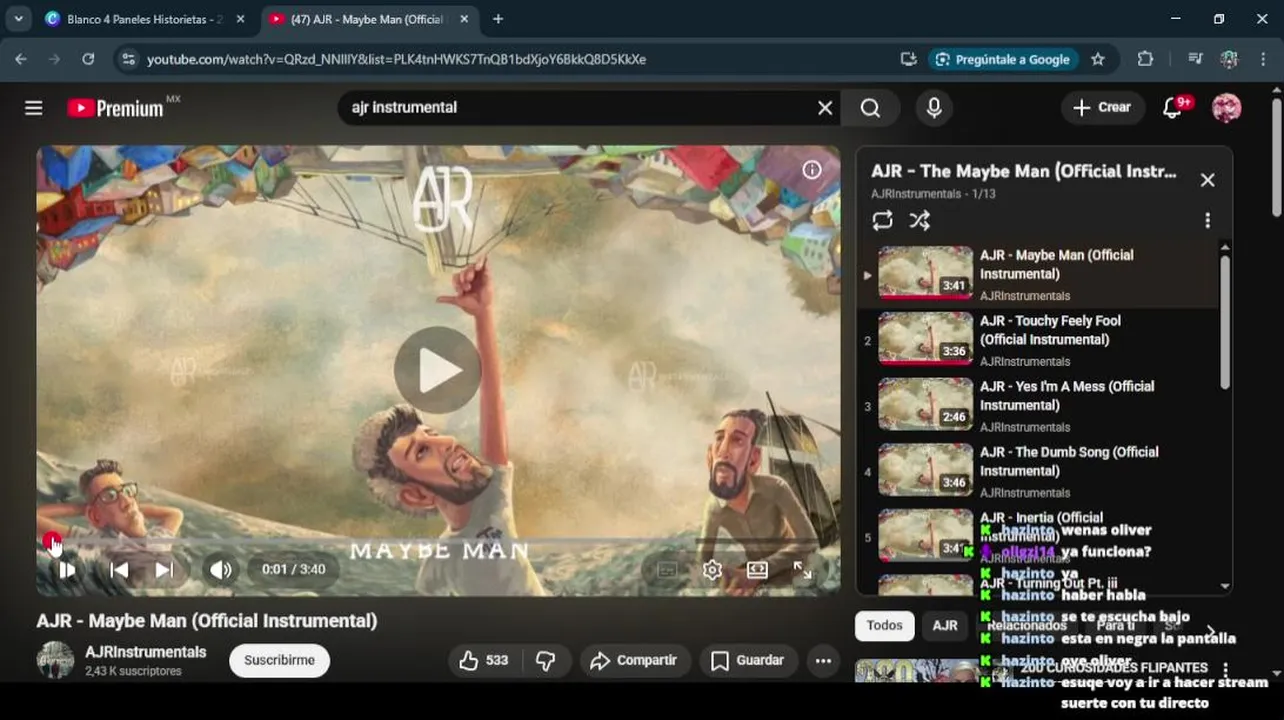The image size is (1284, 720).
Task: Save video with Guardar
Action: (x=747, y=661)
